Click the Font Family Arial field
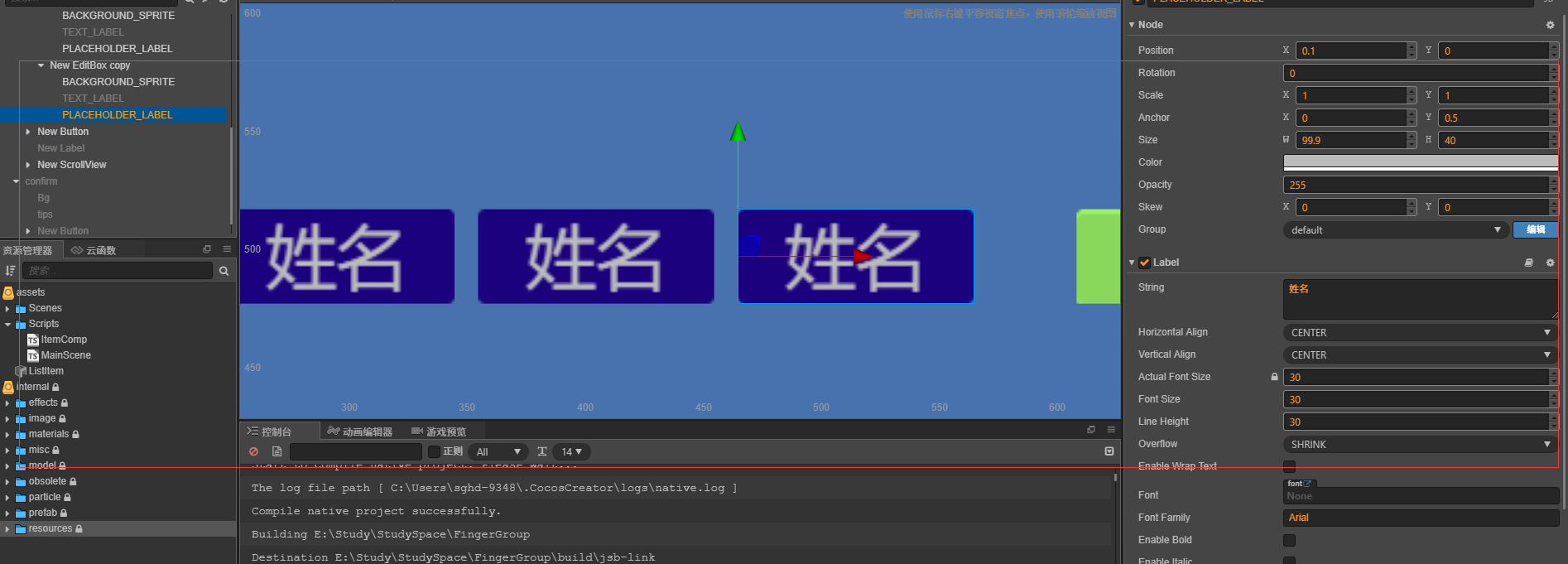Image resolution: width=1568 pixels, height=564 pixels. coord(1421,518)
